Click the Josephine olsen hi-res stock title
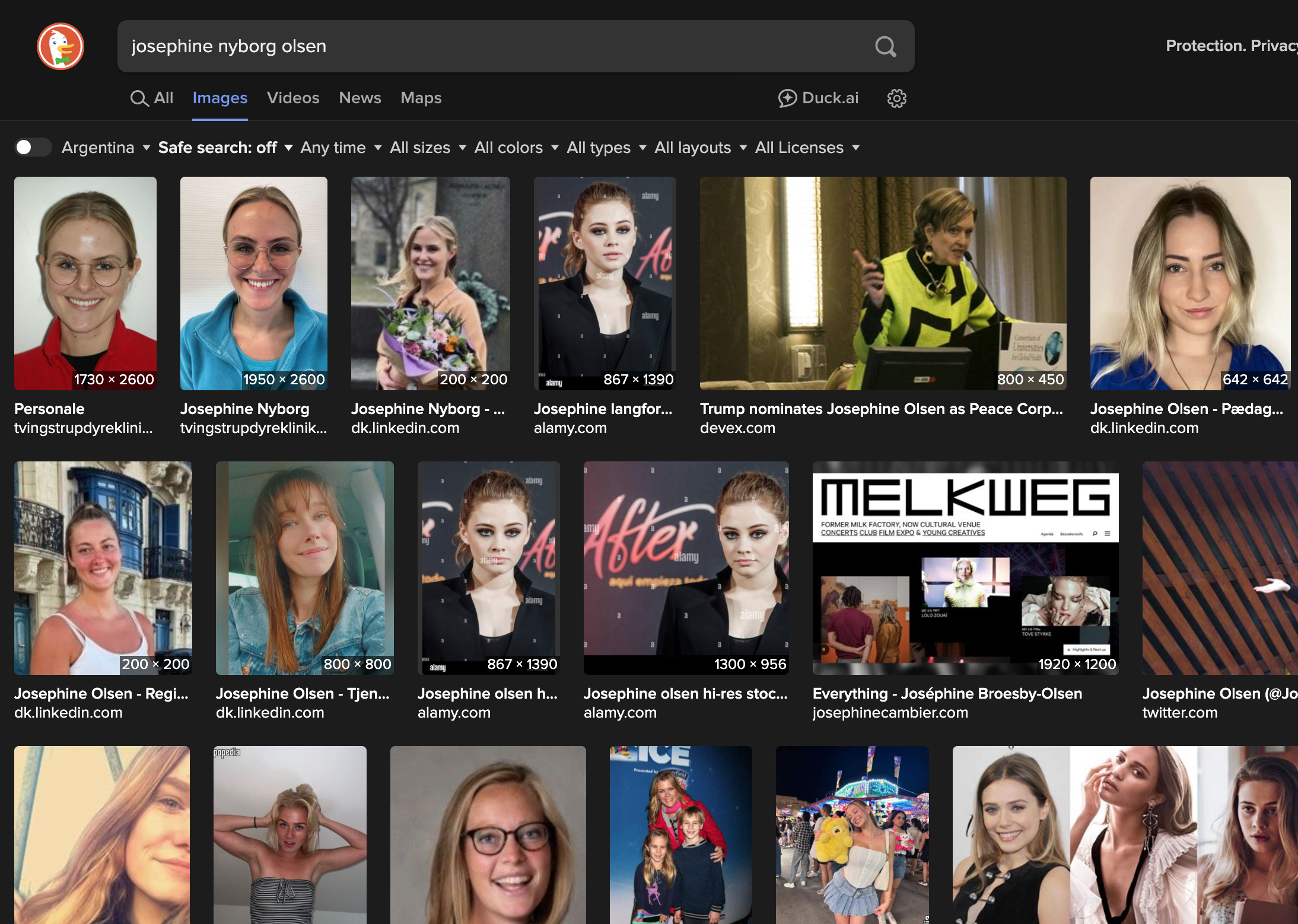This screenshot has height=924, width=1298. point(686,693)
